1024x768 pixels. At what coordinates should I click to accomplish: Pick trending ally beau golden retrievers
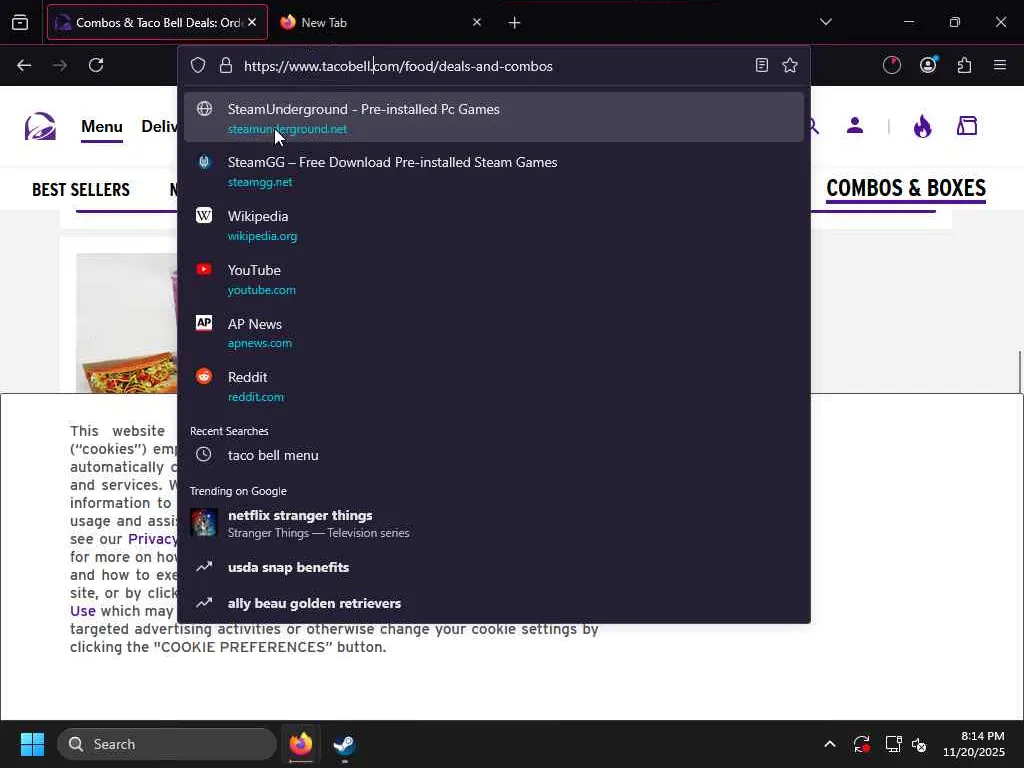[494, 603]
